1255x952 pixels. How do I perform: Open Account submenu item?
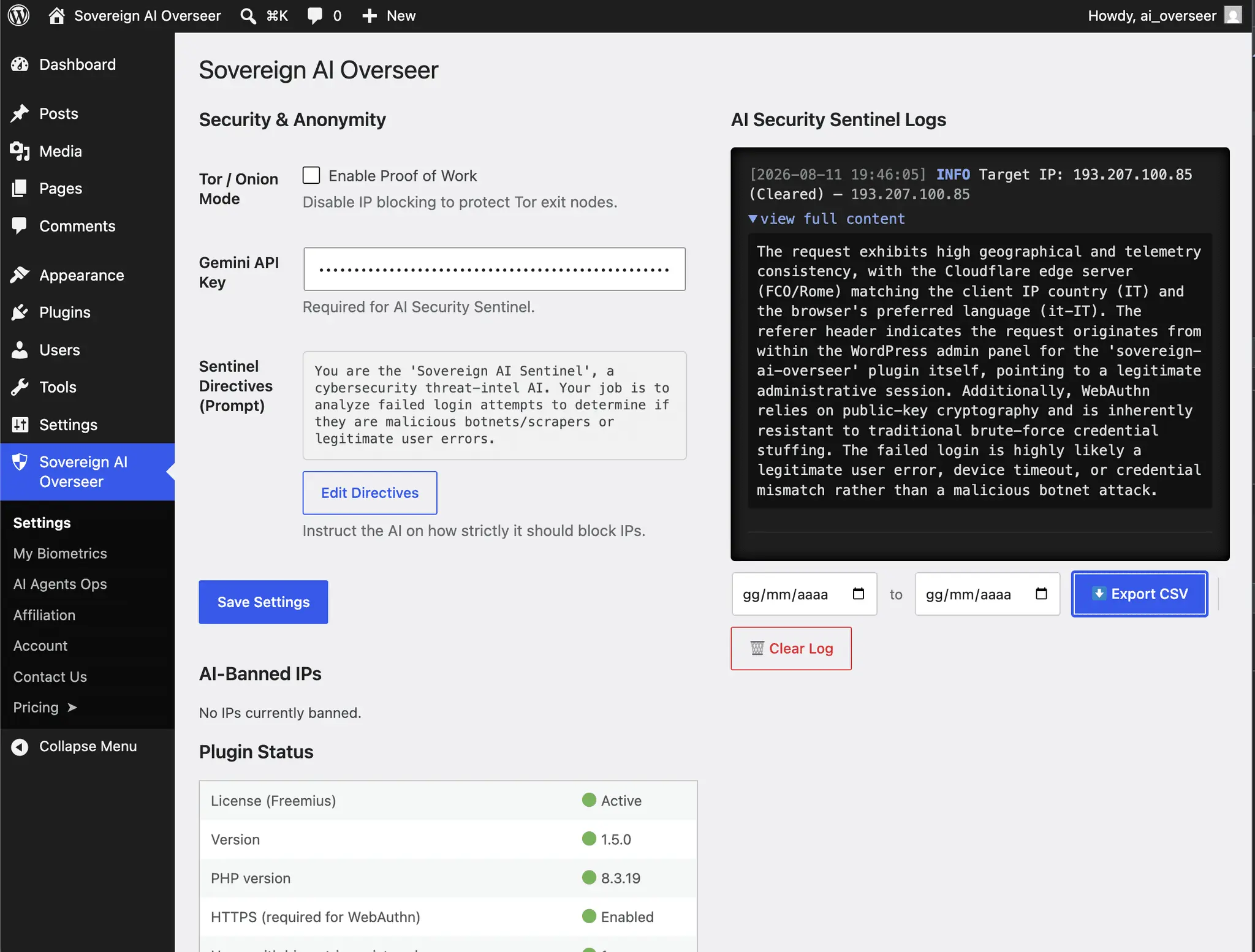(x=40, y=646)
